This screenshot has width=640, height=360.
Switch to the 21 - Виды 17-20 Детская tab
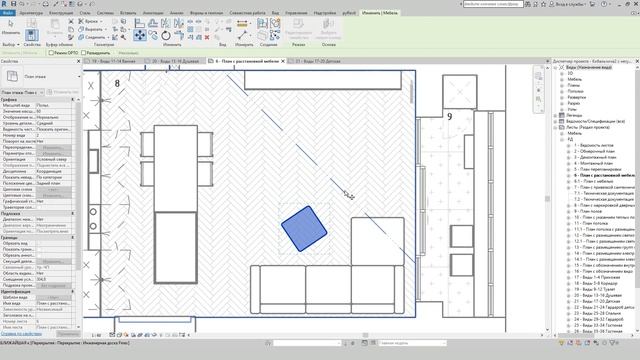[x=318, y=61]
